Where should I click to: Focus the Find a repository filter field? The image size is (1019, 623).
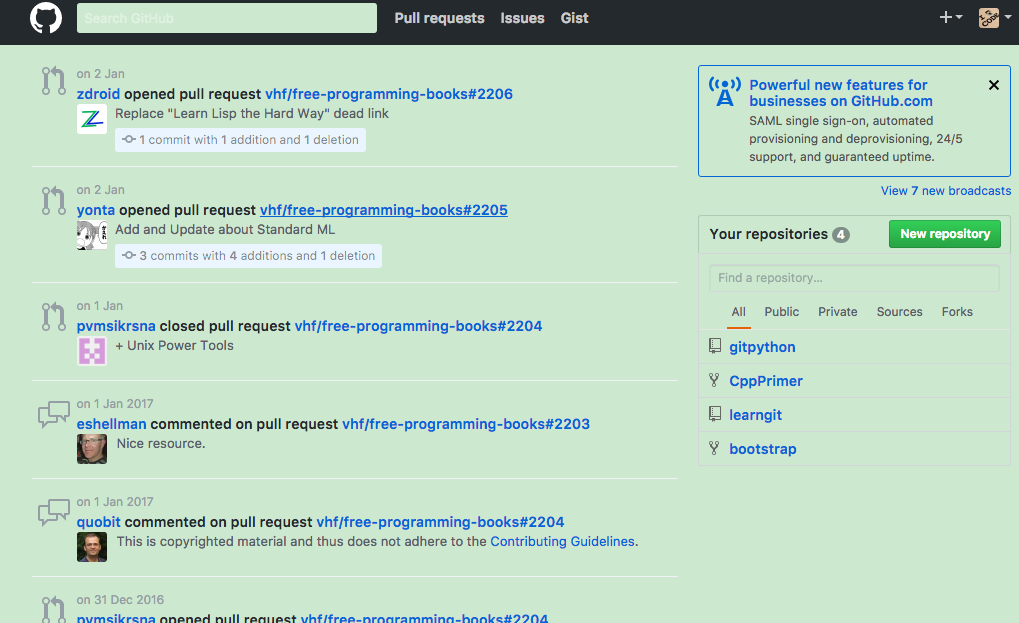(x=854, y=278)
